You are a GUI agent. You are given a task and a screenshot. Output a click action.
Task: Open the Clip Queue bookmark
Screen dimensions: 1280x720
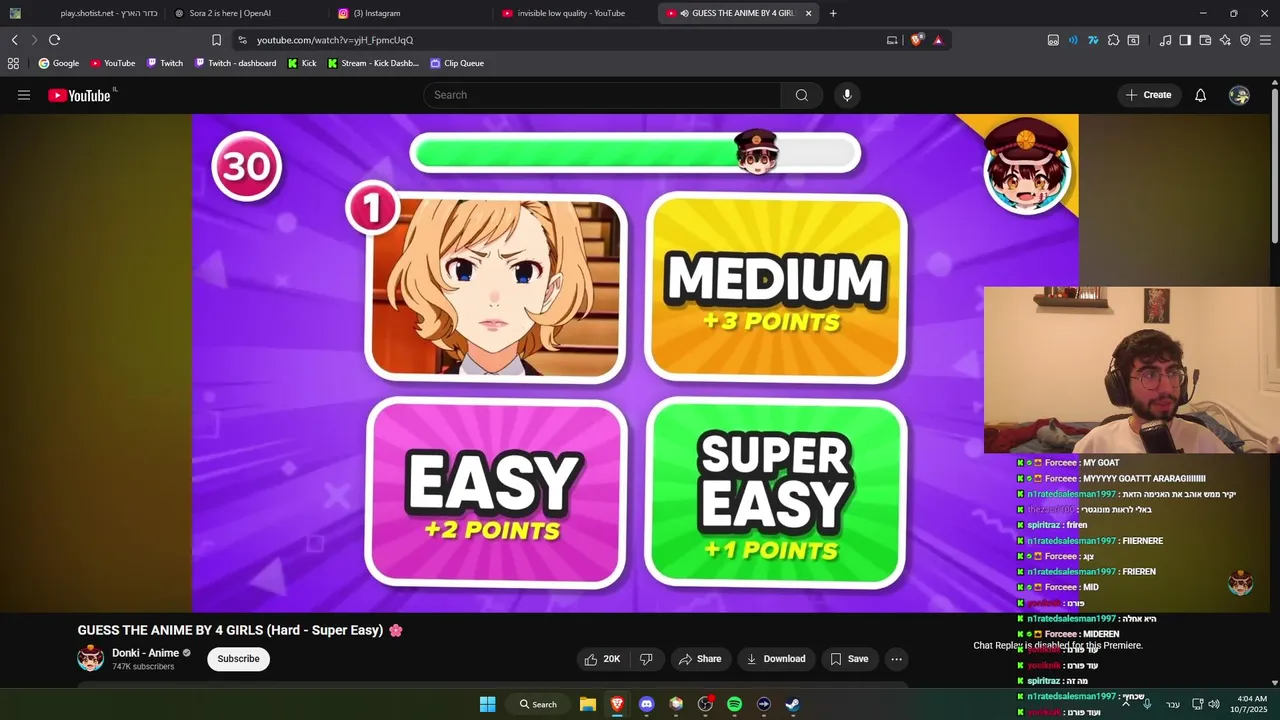[457, 63]
